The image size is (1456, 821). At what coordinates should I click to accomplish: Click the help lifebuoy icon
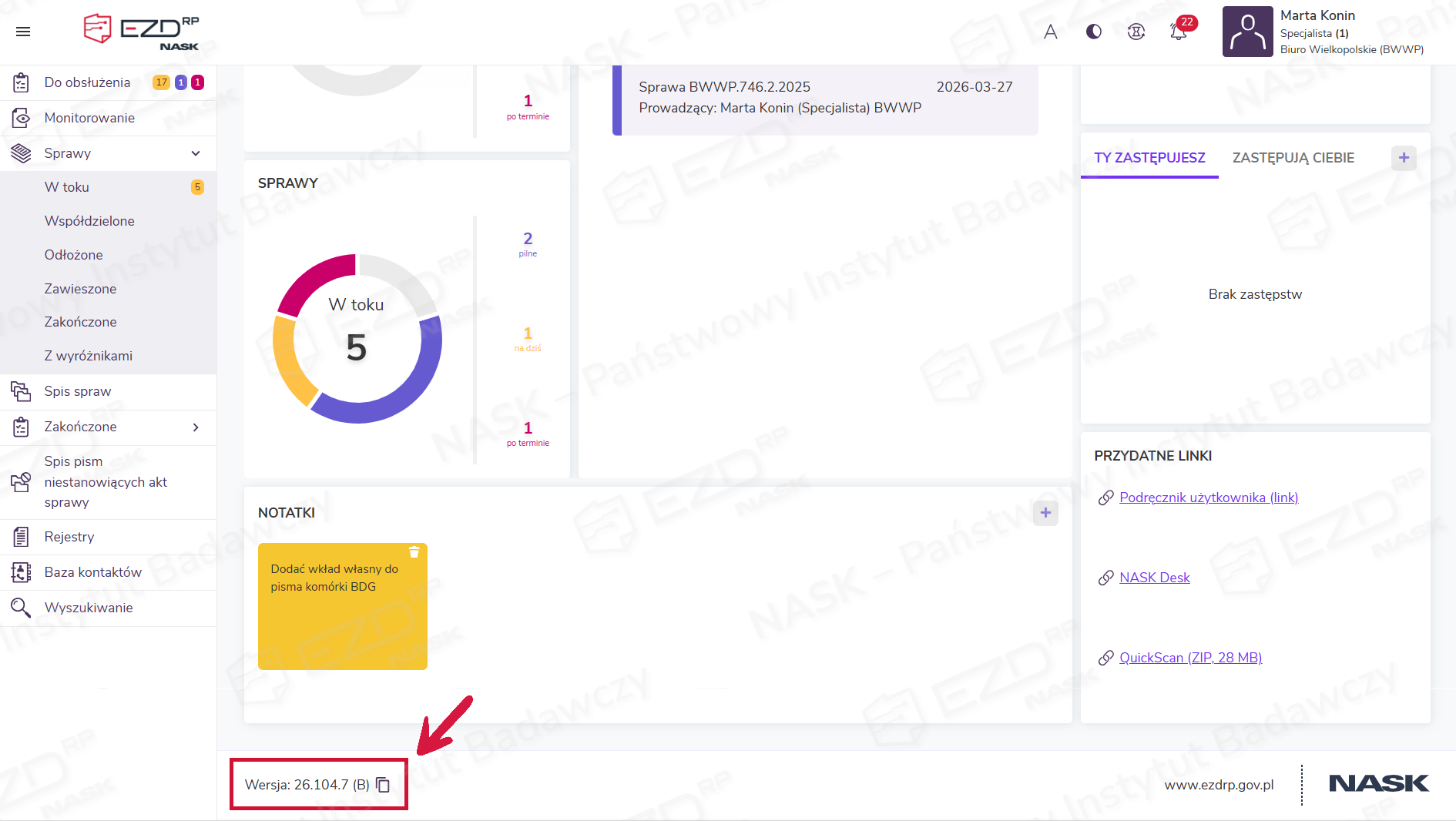[1136, 32]
